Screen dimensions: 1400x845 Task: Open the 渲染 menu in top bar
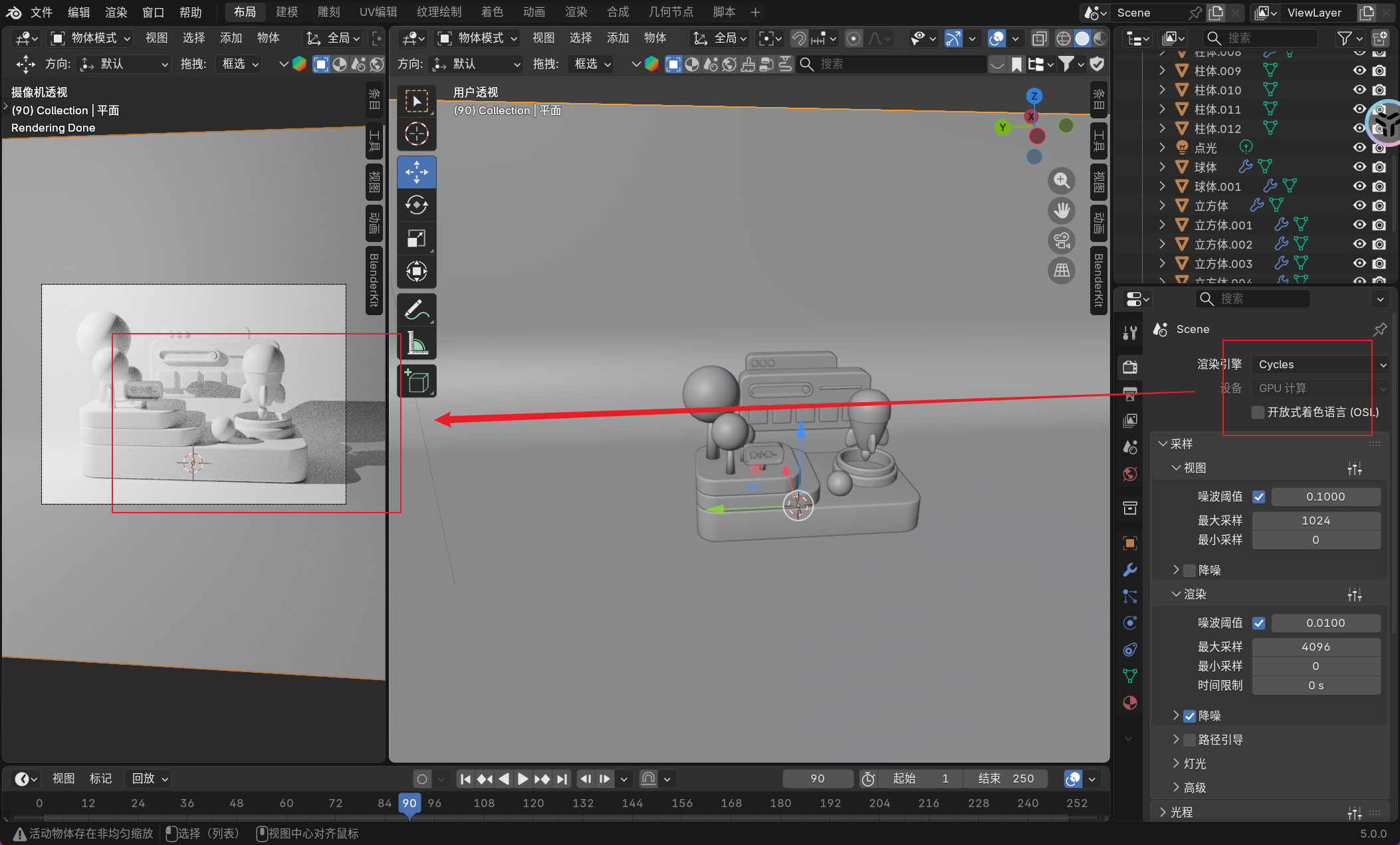tap(116, 12)
